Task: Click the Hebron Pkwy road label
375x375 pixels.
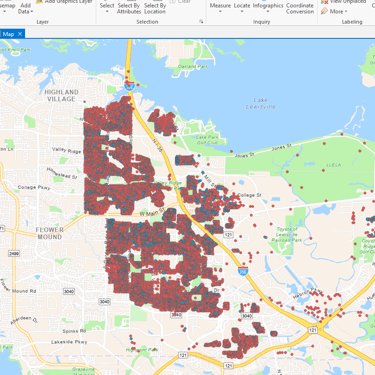Action: 308,293
